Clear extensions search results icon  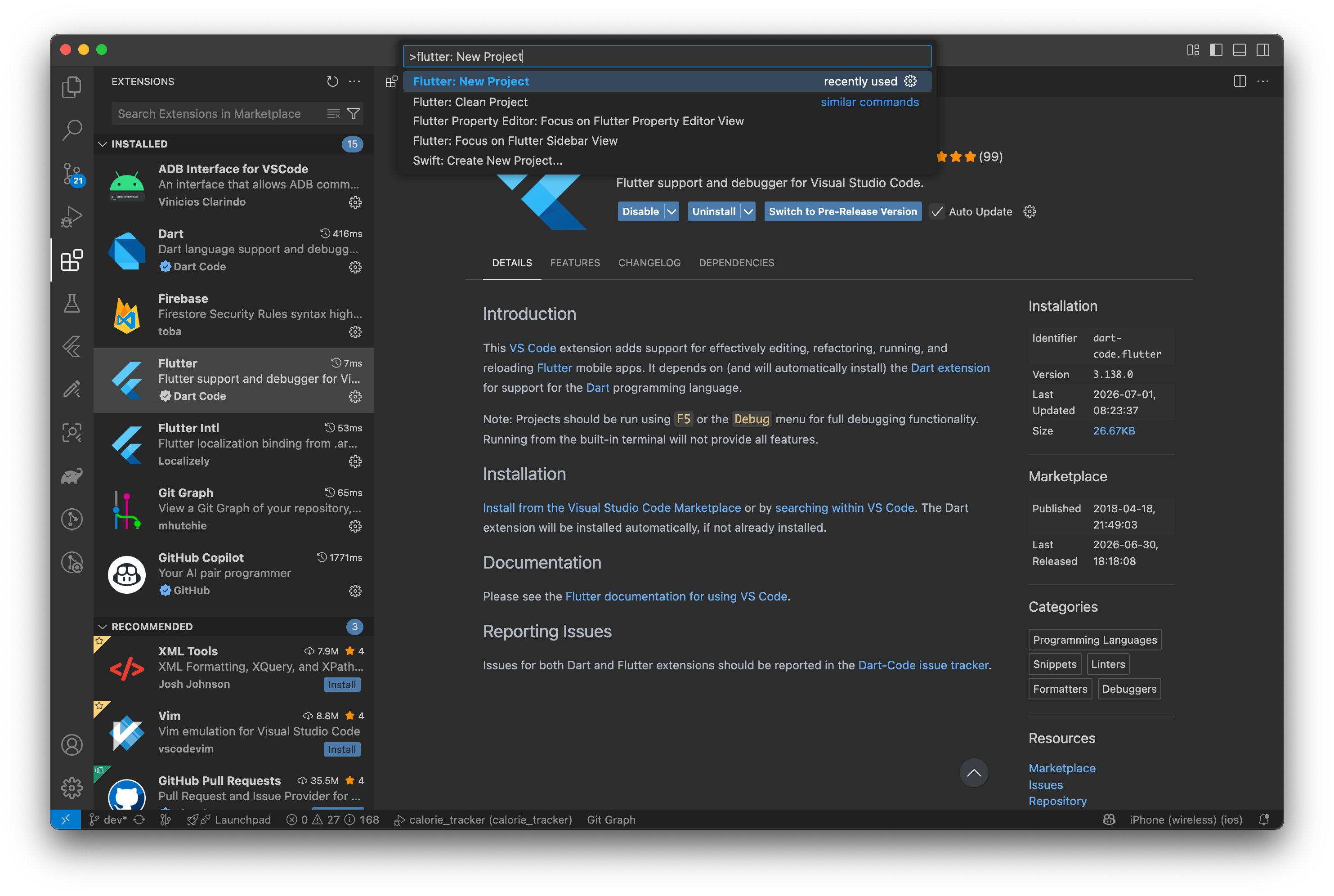pyautogui.click(x=334, y=114)
